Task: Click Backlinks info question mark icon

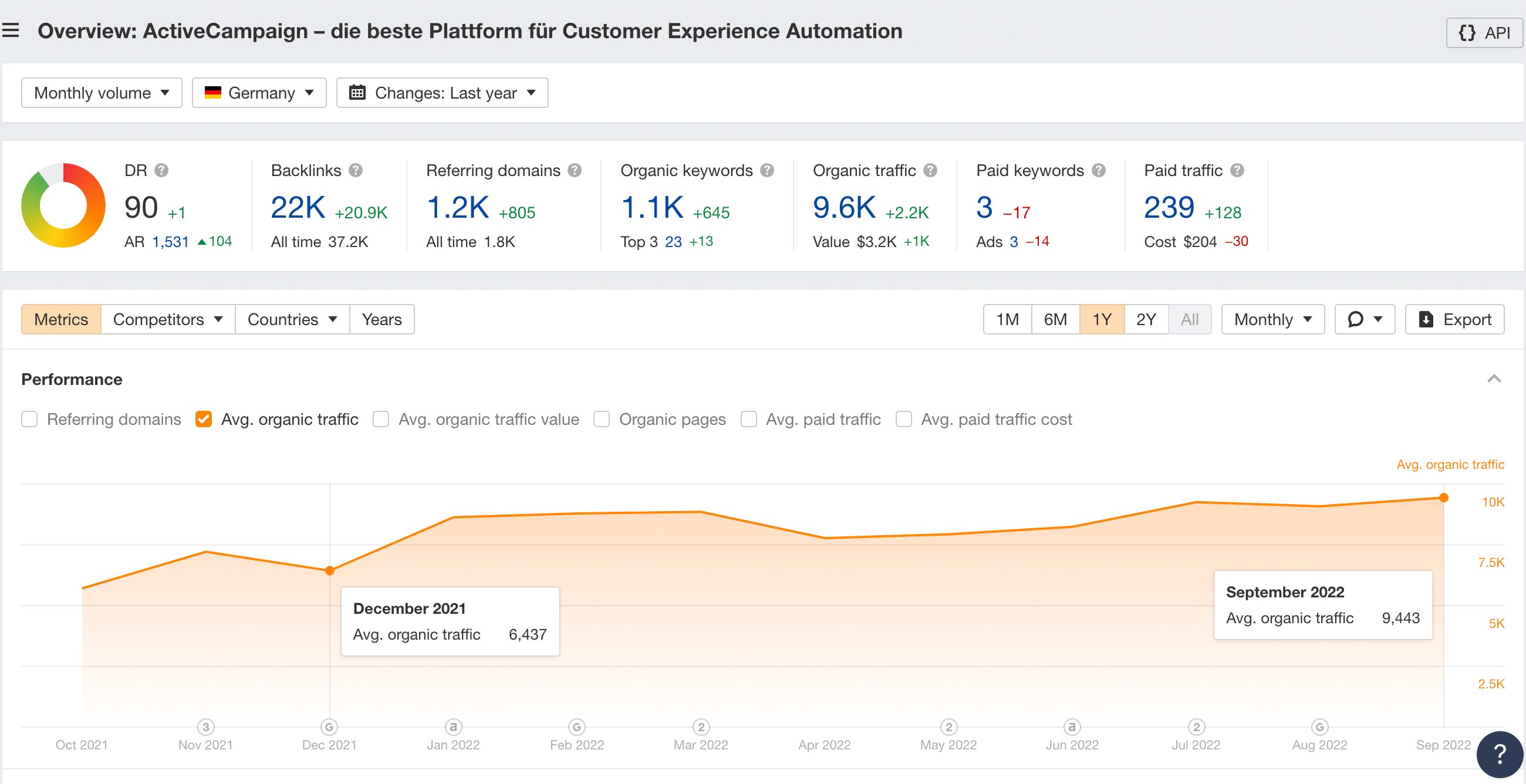Action: pyautogui.click(x=356, y=171)
